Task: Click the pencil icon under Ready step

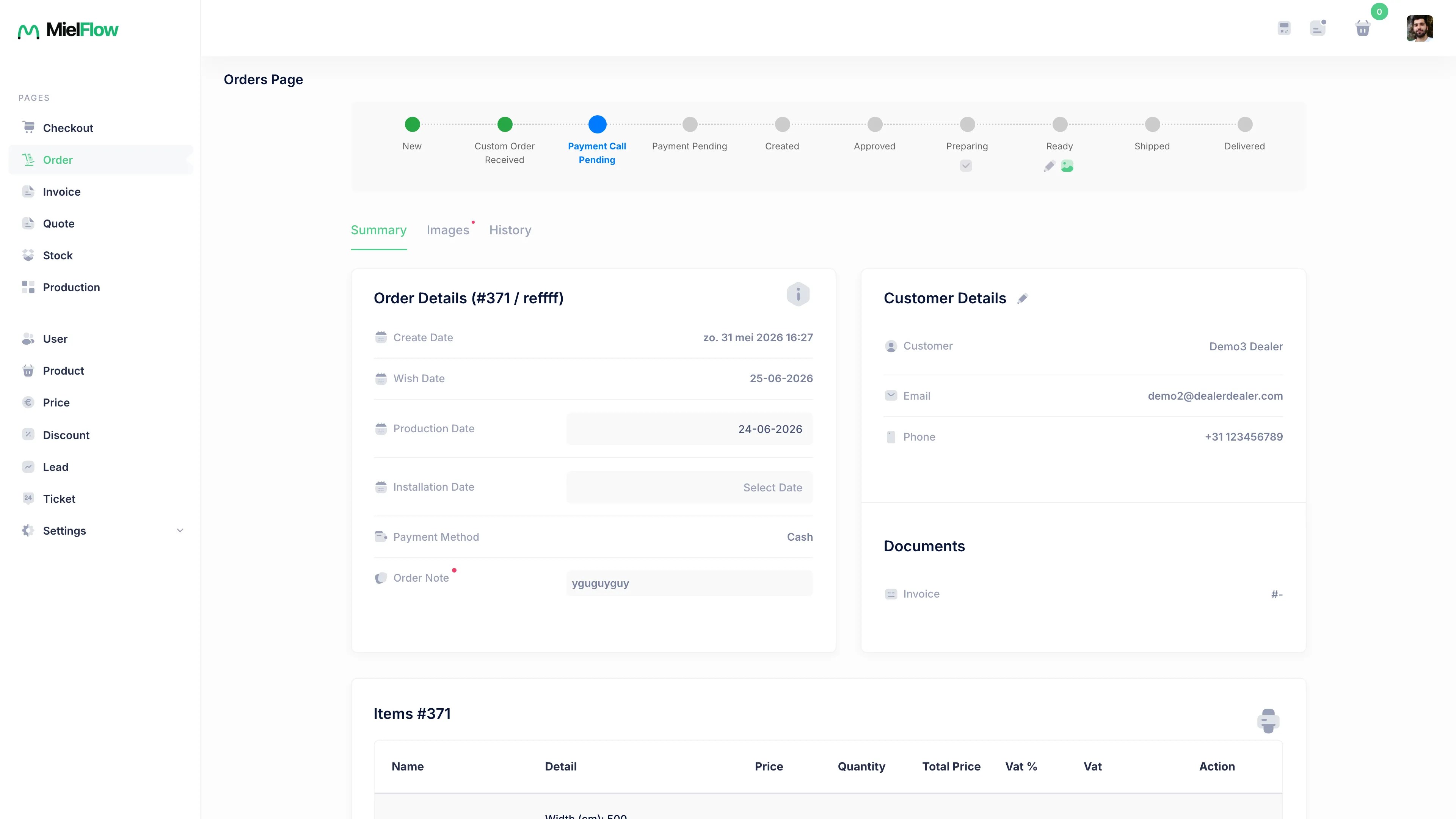Action: coord(1050,166)
